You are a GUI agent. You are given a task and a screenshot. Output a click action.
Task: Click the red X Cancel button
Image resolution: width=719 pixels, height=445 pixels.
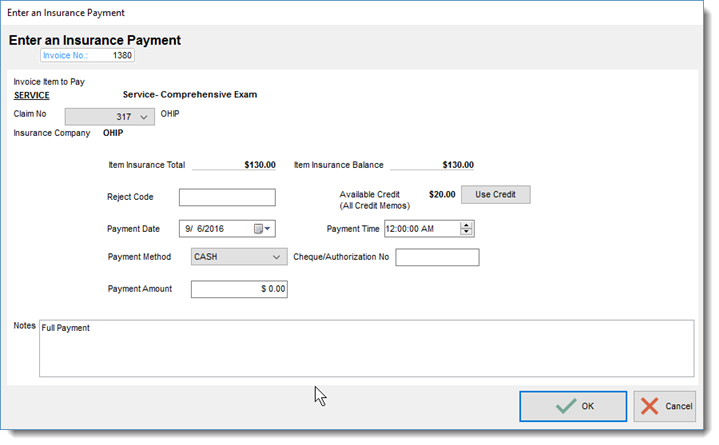[664, 406]
